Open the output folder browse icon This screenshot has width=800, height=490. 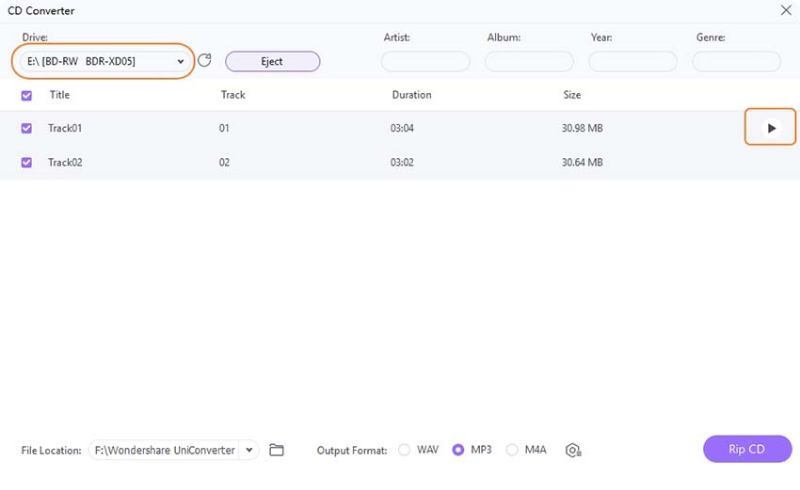pyautogui.click(x=277, y=450)
